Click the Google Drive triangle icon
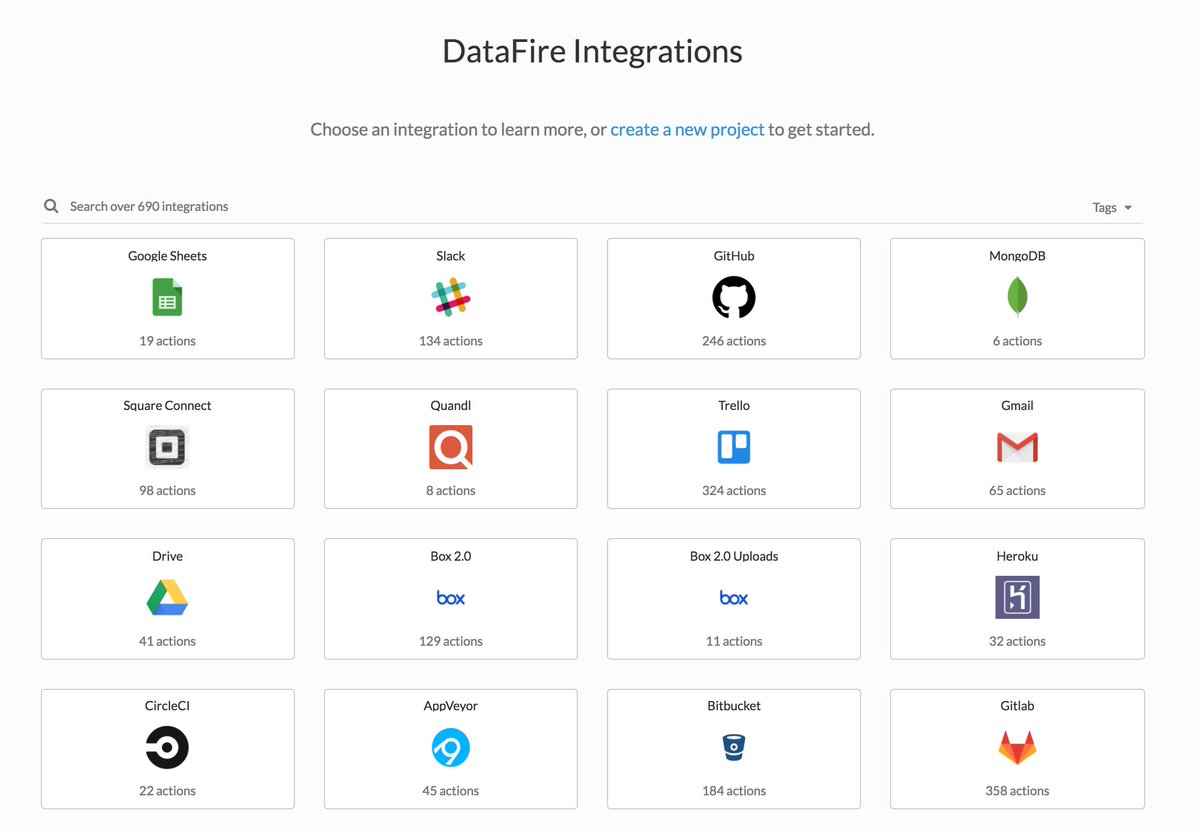The width and height of the screenshot is (1200, 833). pyautogui.click(x=167, y=598)
